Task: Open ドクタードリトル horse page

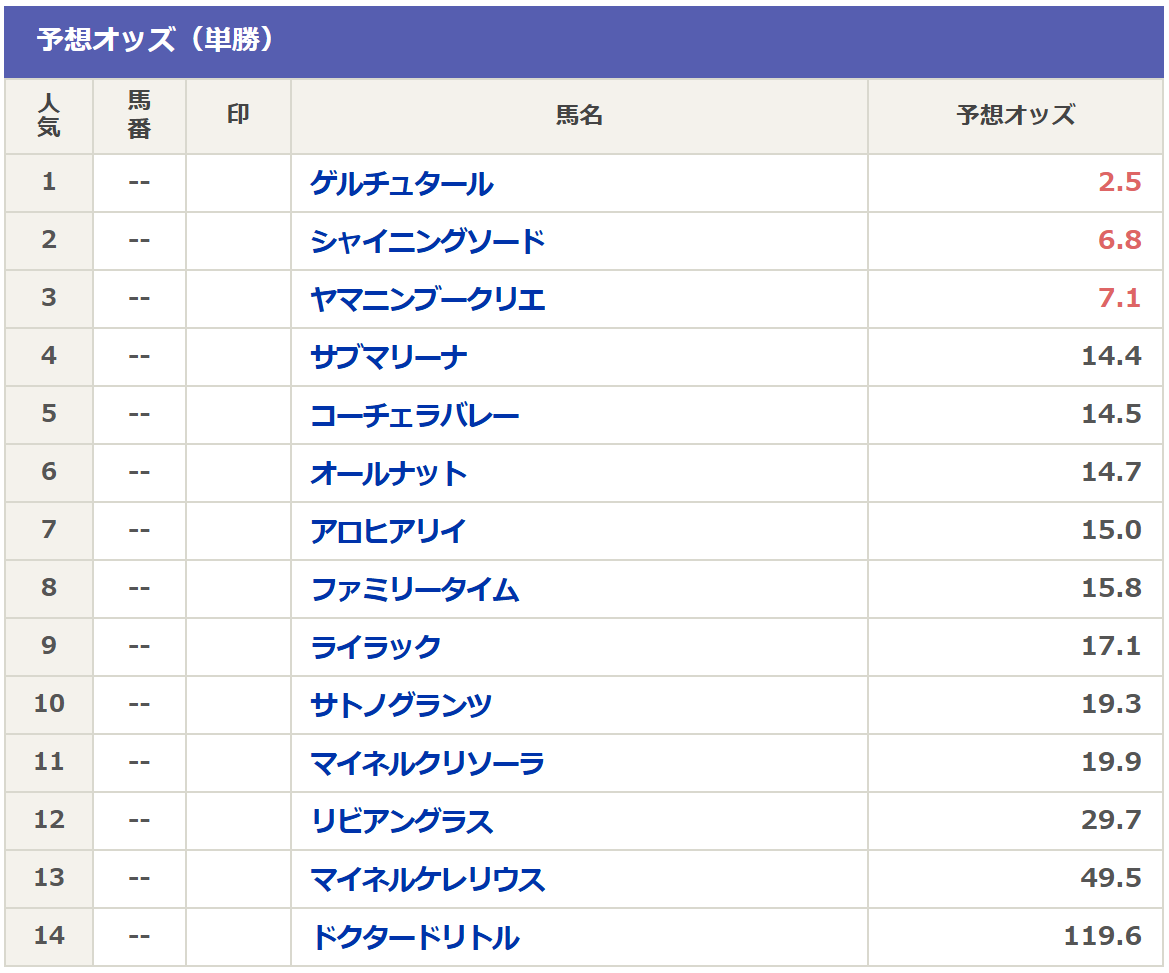Action: click(415, 938)
